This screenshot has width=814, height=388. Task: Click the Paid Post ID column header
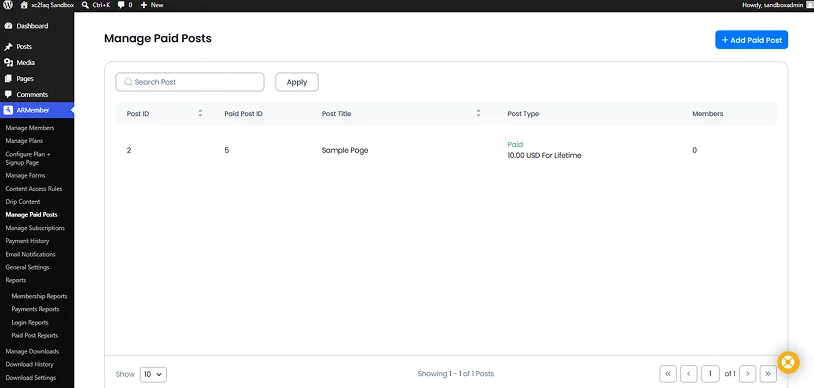pos(243,113)
